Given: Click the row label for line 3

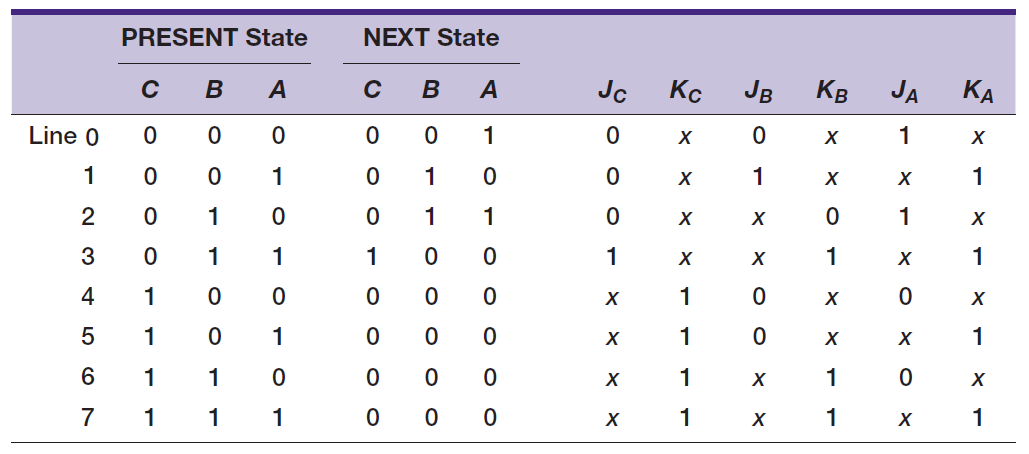Looking at the screenshot, I should (88, 257).
